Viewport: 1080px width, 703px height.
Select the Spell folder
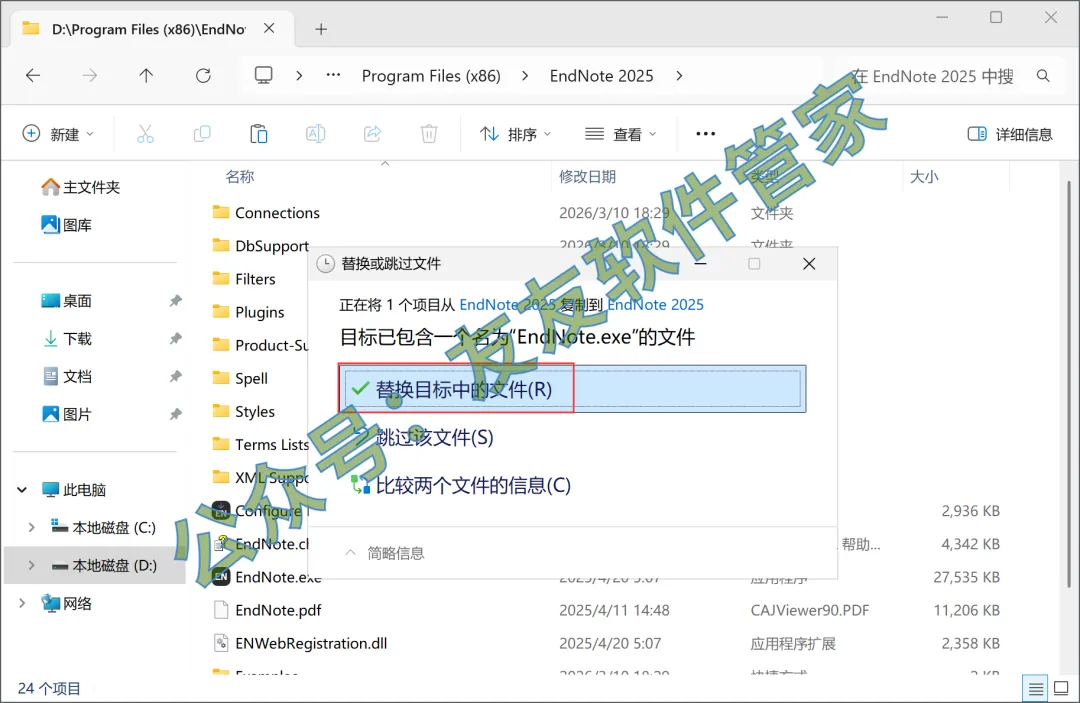point(240,378)
